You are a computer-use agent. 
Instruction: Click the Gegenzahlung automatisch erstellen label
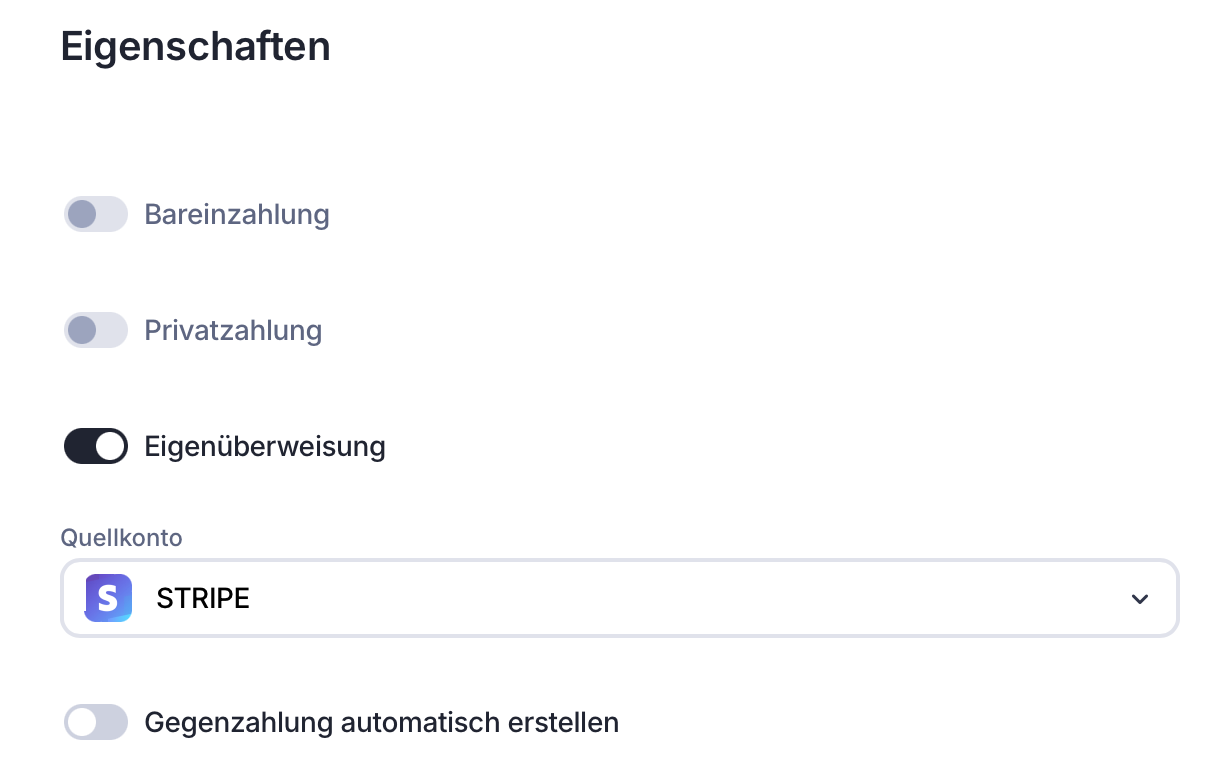pos(381,722)
